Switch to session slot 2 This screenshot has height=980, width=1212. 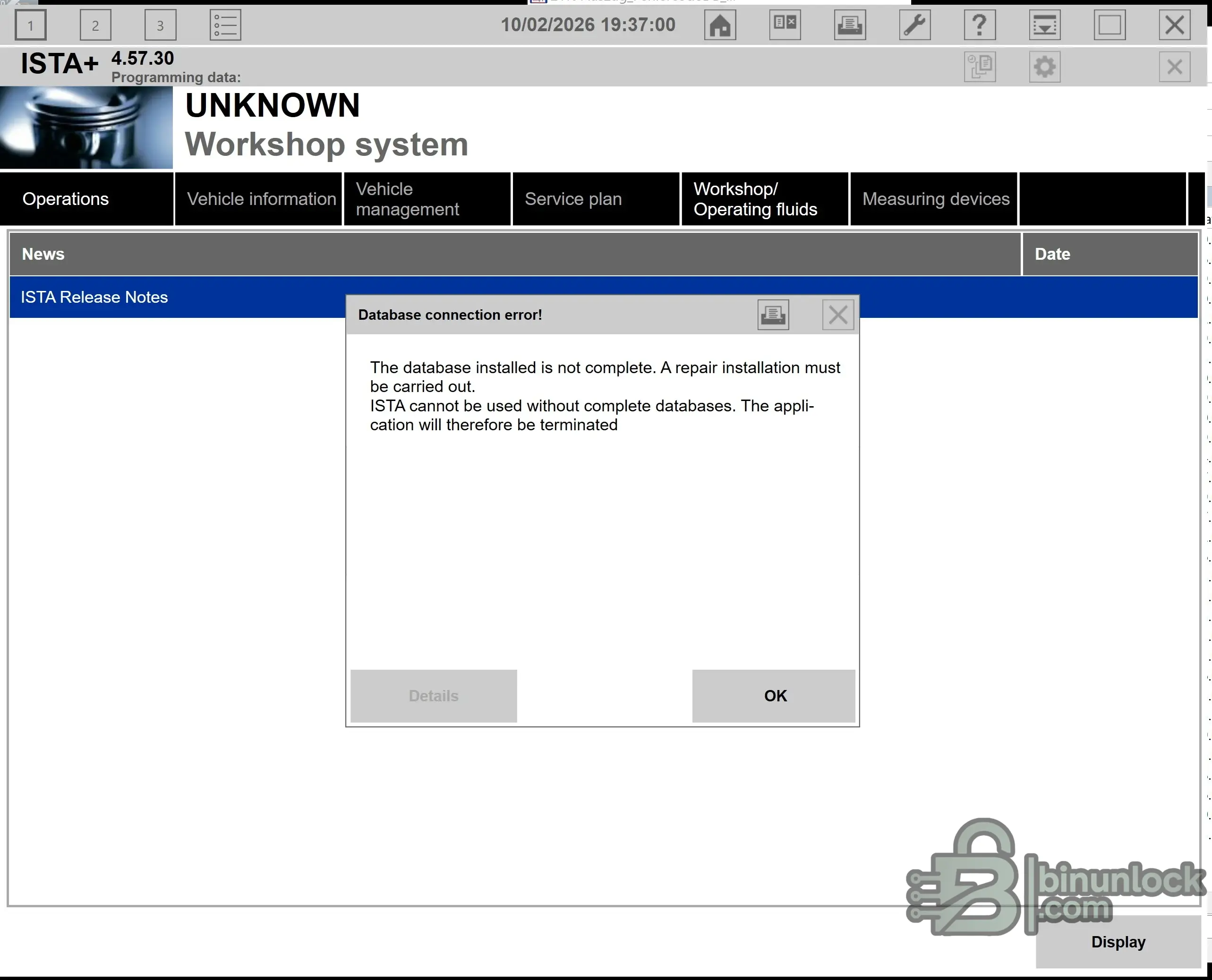click(95, 25)
